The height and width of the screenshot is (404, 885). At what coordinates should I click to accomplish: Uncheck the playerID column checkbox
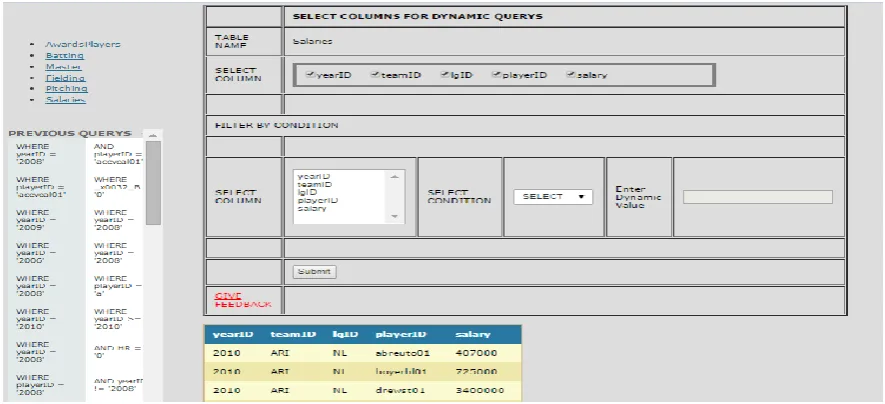[496, 74]
